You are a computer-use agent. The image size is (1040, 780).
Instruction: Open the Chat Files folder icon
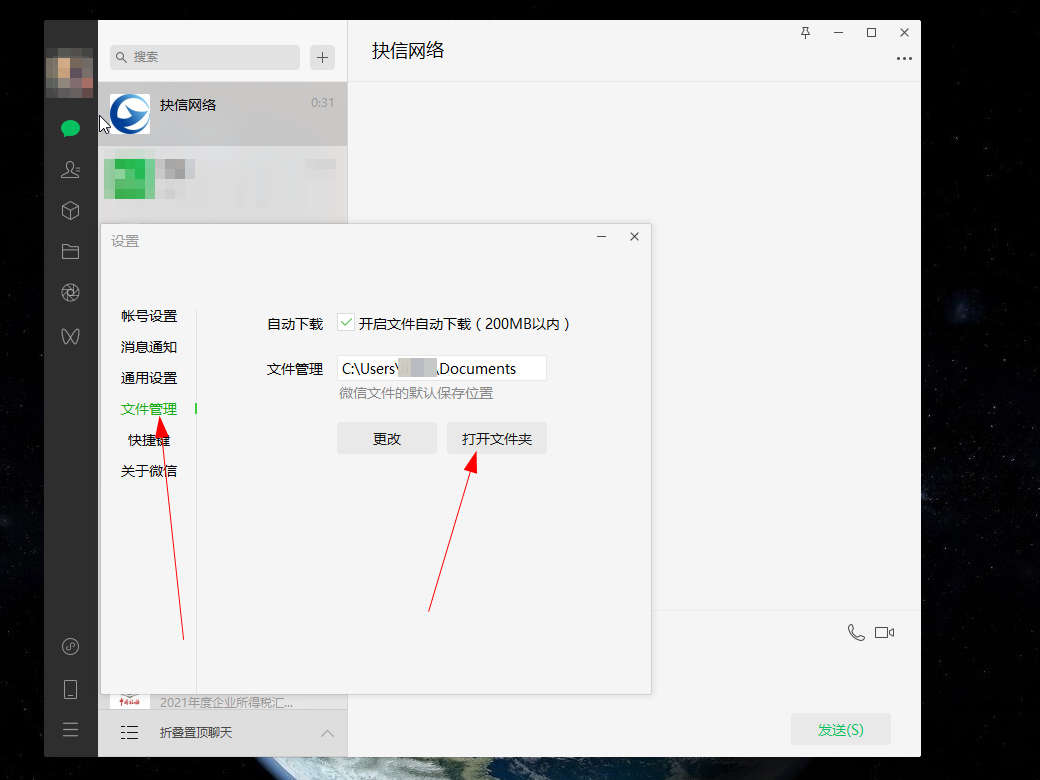[70, 251]
